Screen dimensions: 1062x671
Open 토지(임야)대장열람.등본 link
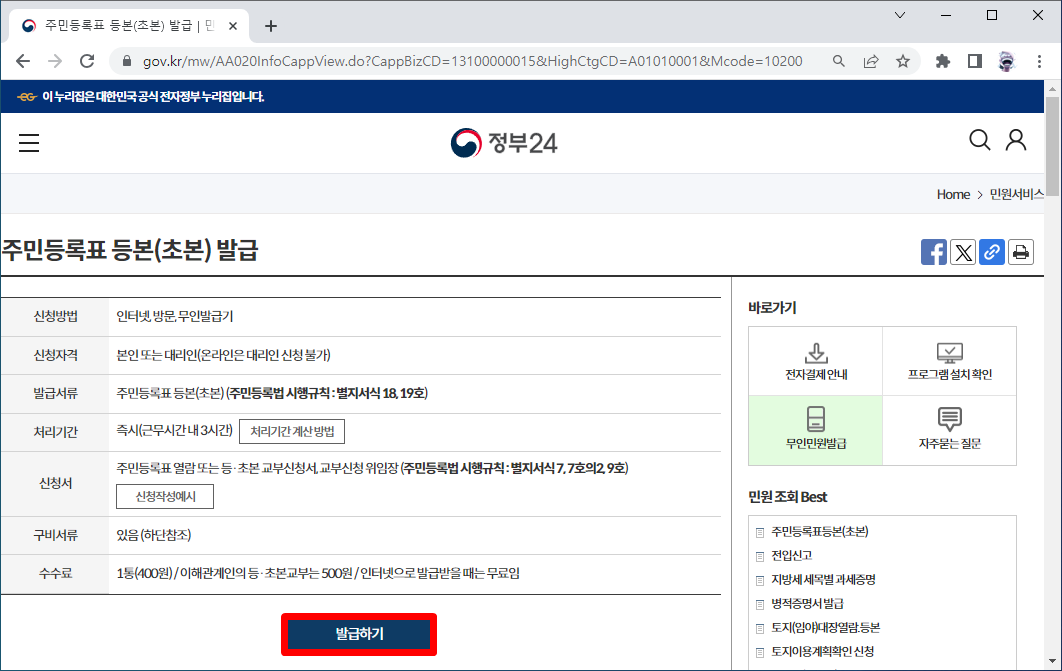pyautogui.click(x=826, y=628)
